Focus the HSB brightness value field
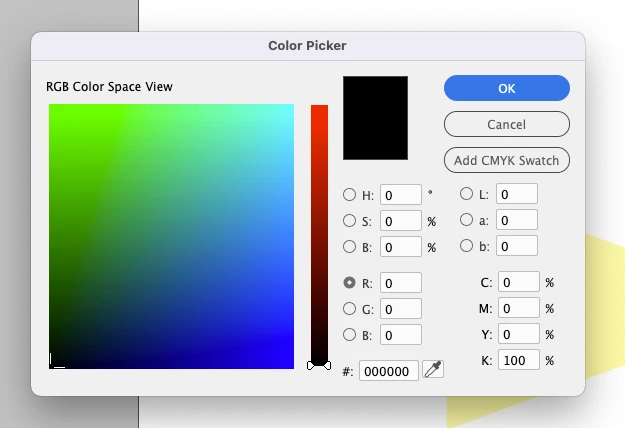 401,247
